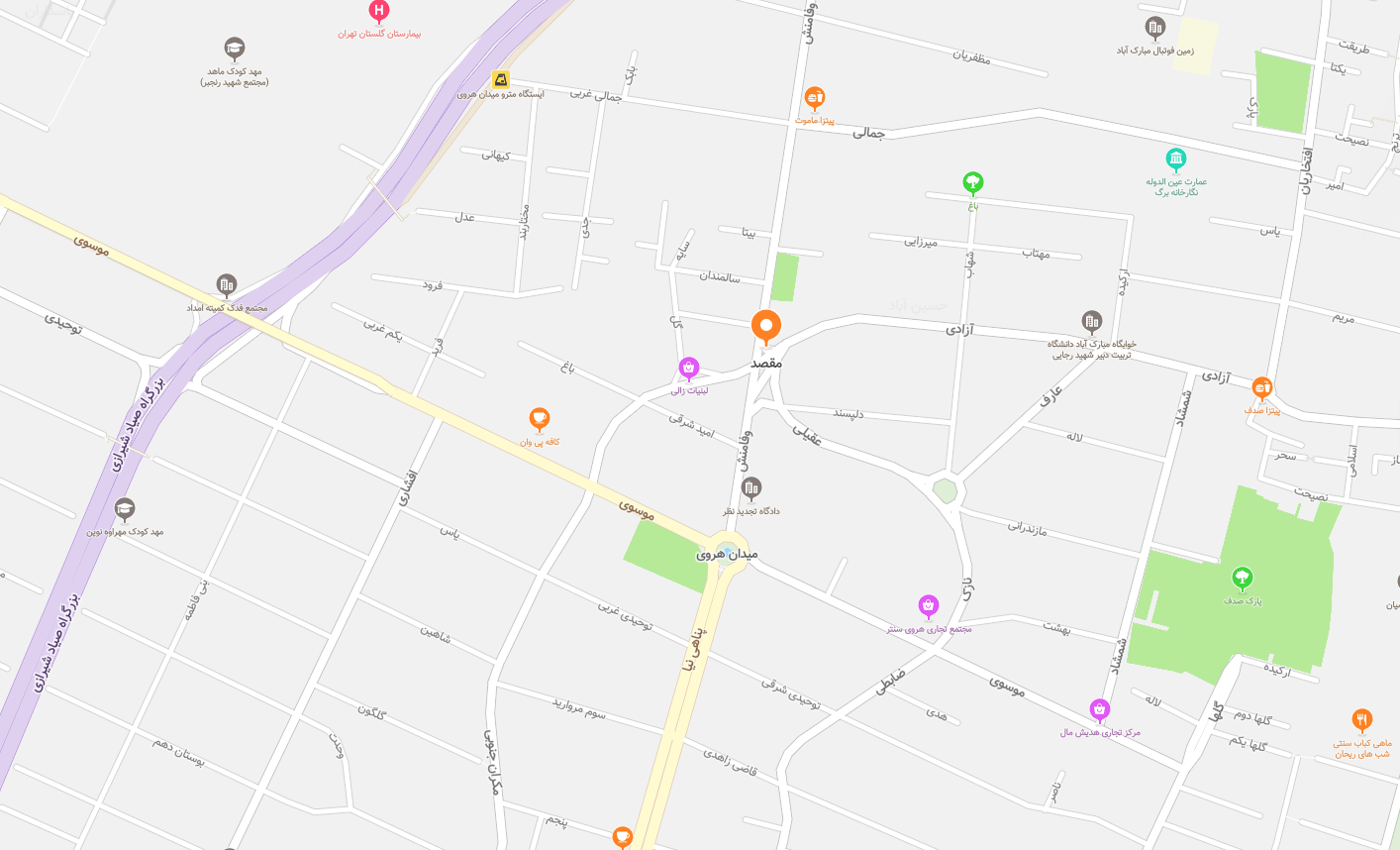Select the Dadgah Tajdid Nazar building icon
The image size is (1400, 850).
(x=751, y=487)
